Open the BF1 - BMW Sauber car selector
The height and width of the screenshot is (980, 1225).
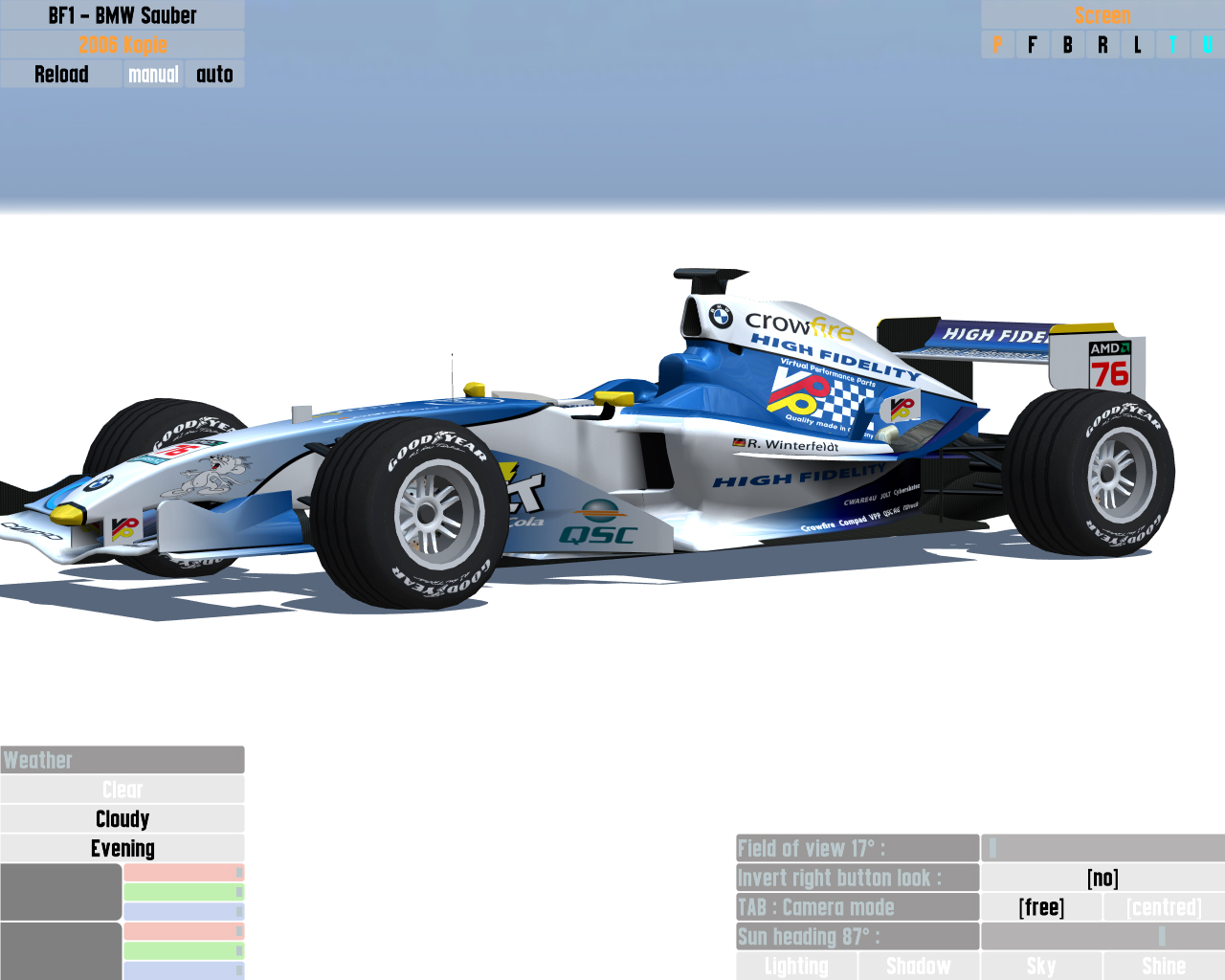pyautogui.click(x=122, y=15)
